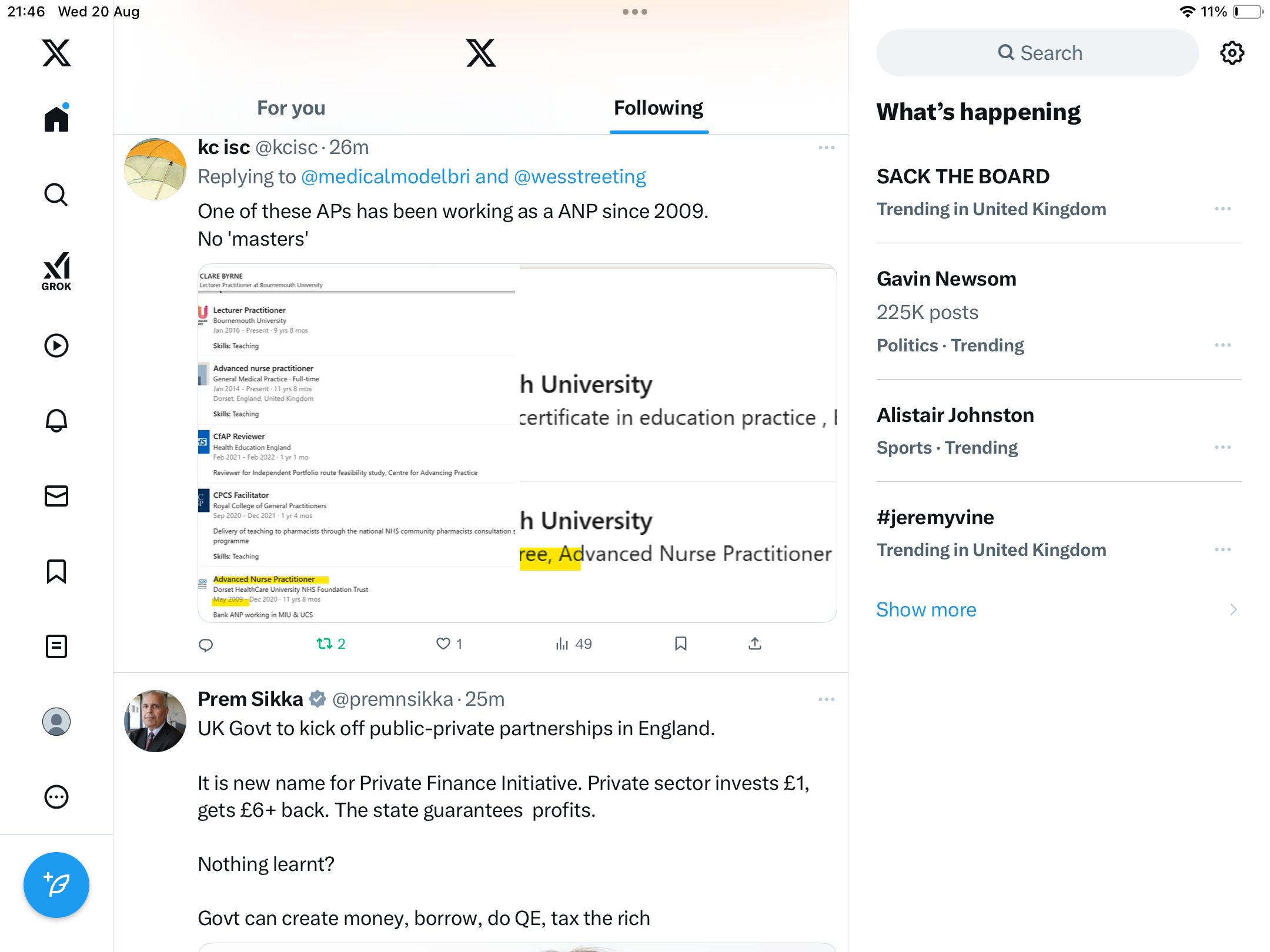The height and width of the screenshot is (952, 1270).
Task: Open more options on kc isc post
Action: pos(826,148)
